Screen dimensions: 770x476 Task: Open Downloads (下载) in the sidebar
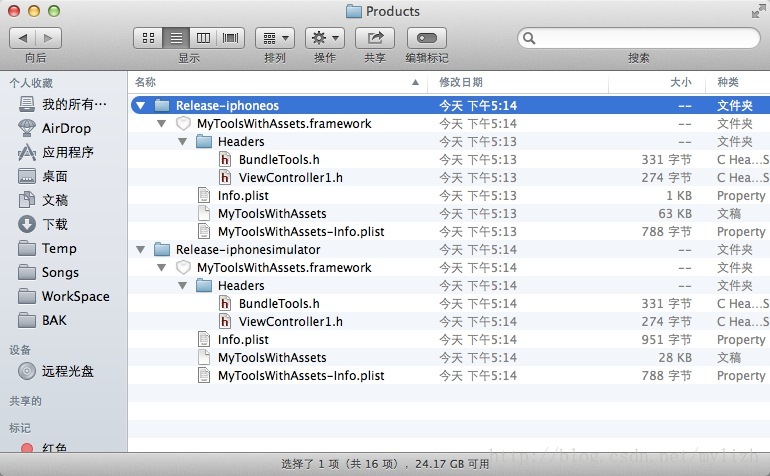click(x=43, y=224)
